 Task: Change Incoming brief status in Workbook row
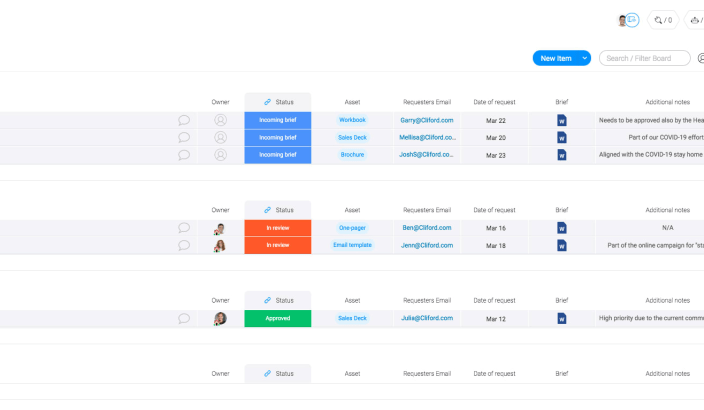point(277,120)
